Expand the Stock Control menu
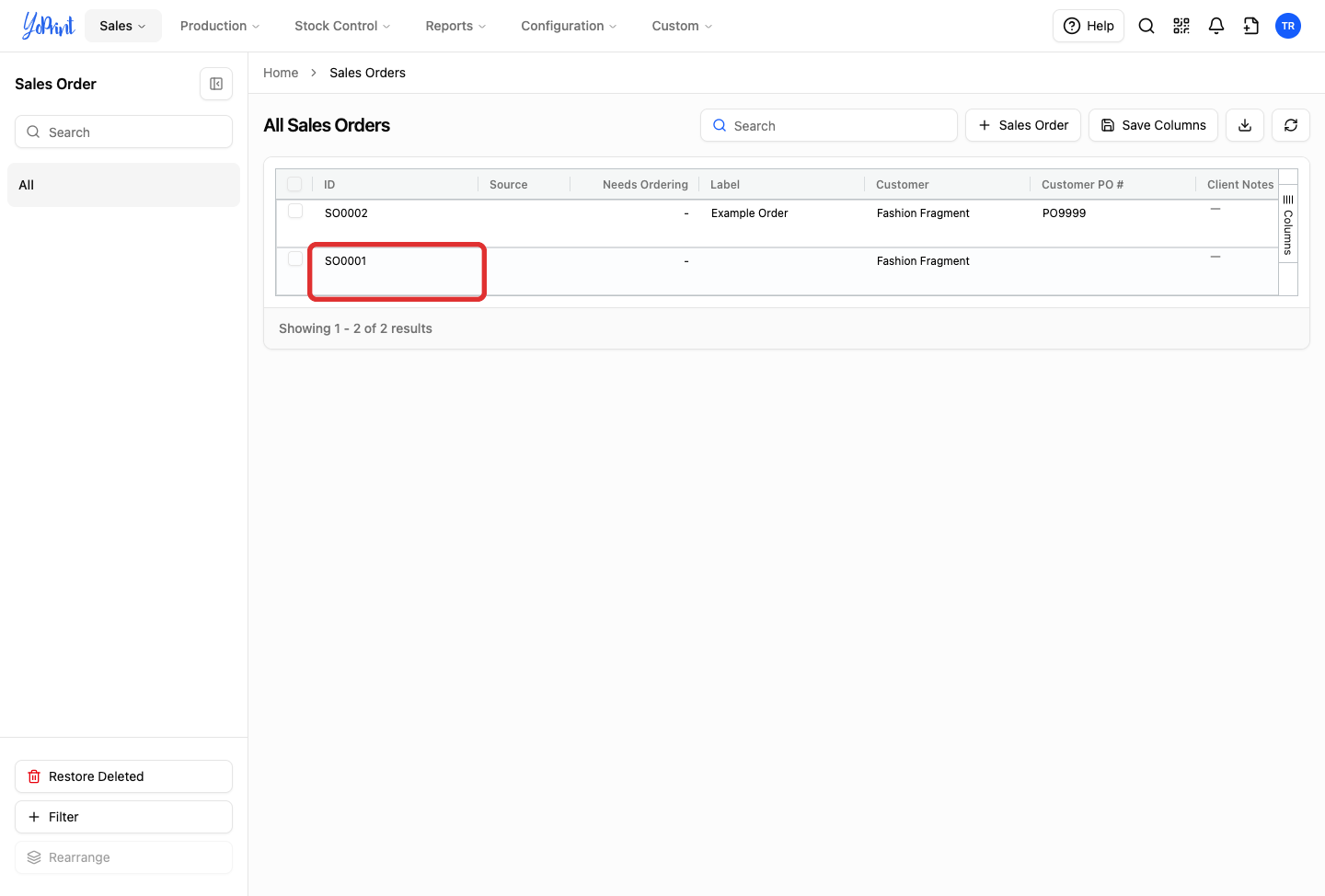Screen dimensions: 1325x896 point(342,26)
